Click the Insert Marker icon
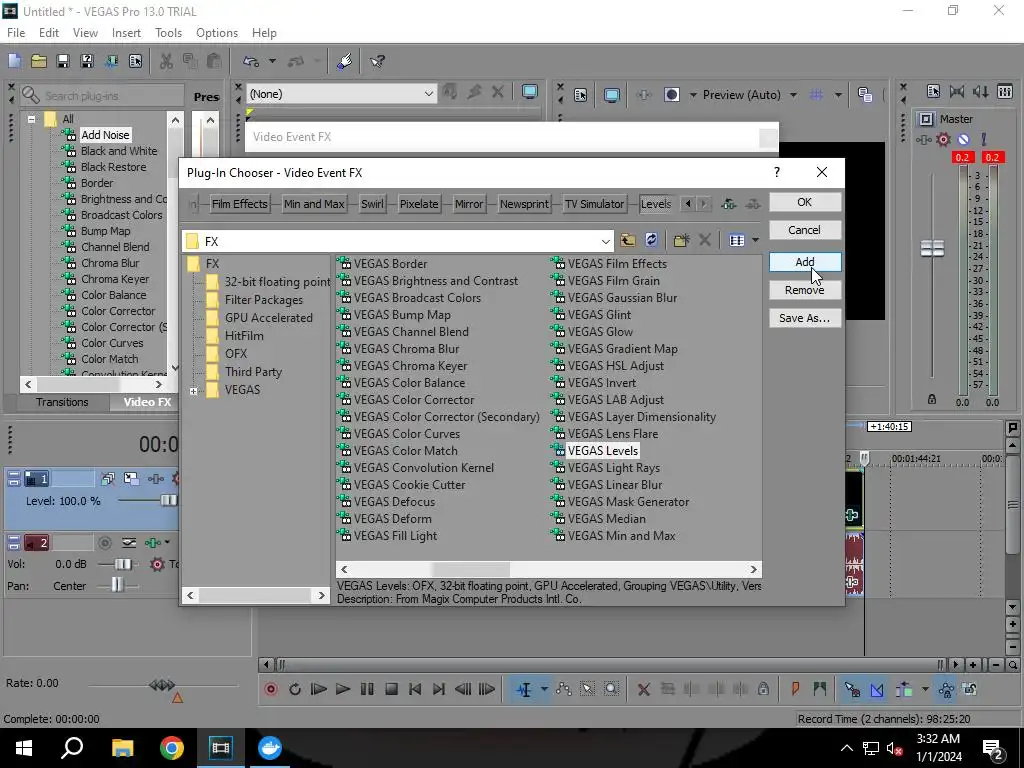 tap(795, 689)
